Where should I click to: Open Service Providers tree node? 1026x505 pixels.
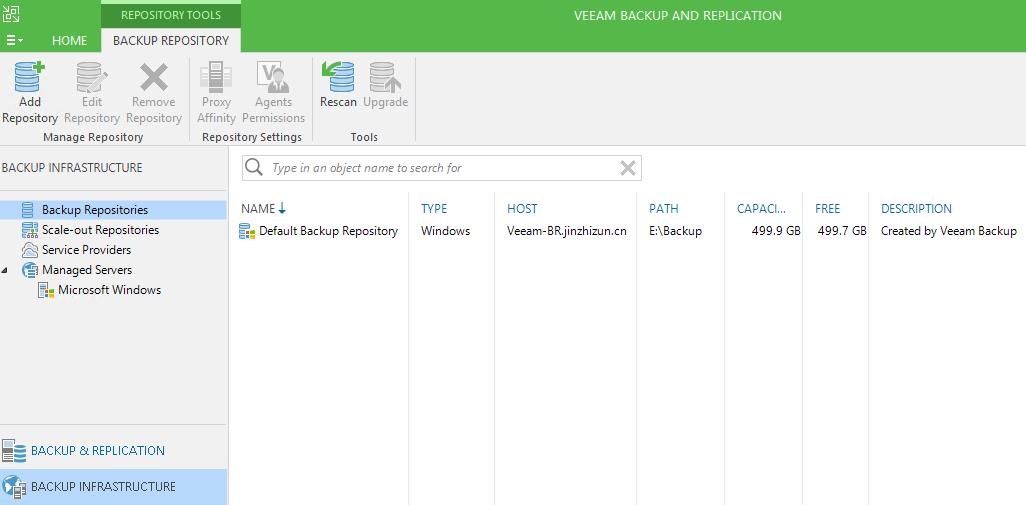86,250
